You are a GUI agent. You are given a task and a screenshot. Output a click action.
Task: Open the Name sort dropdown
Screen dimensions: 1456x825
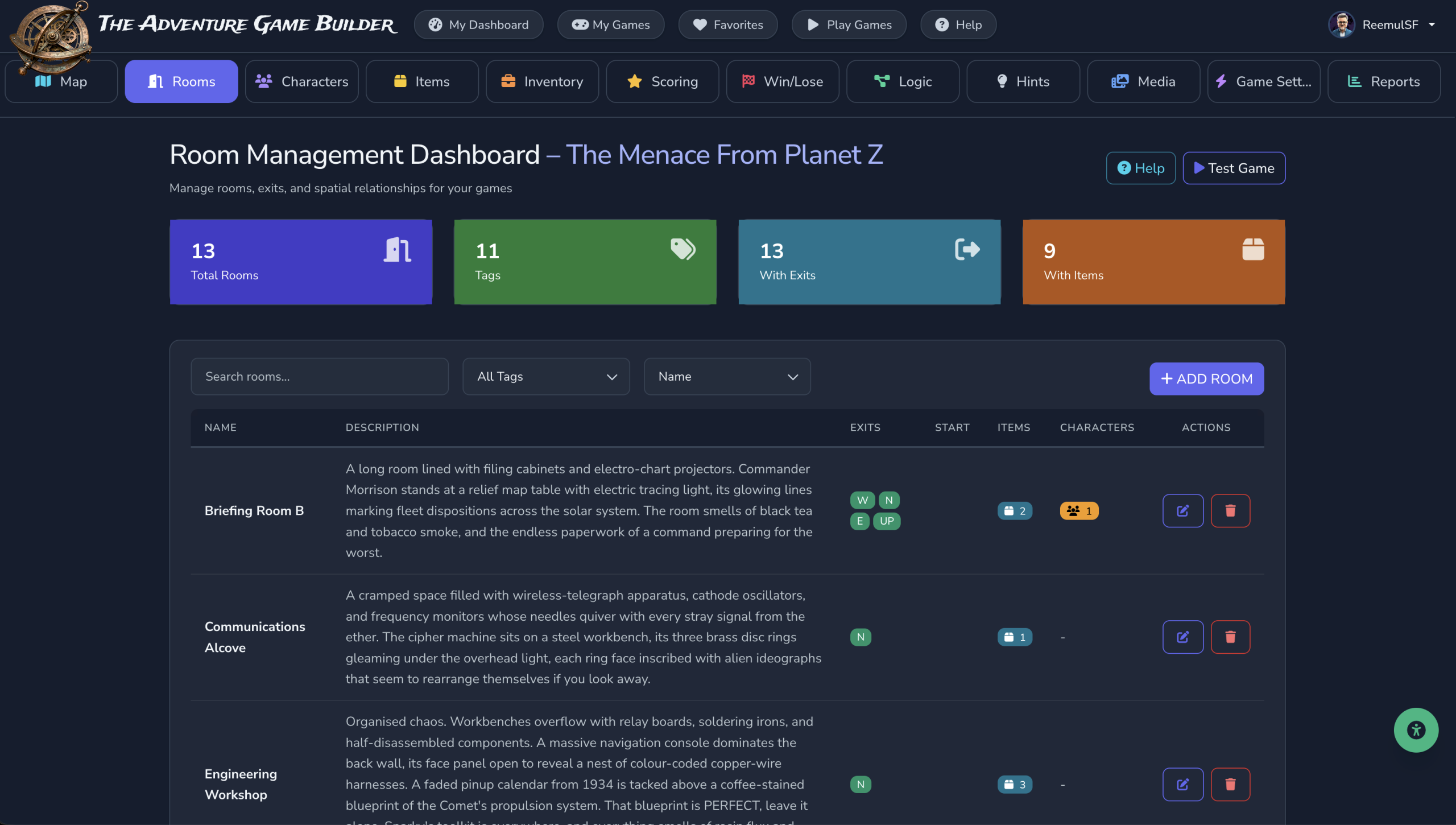727,376
